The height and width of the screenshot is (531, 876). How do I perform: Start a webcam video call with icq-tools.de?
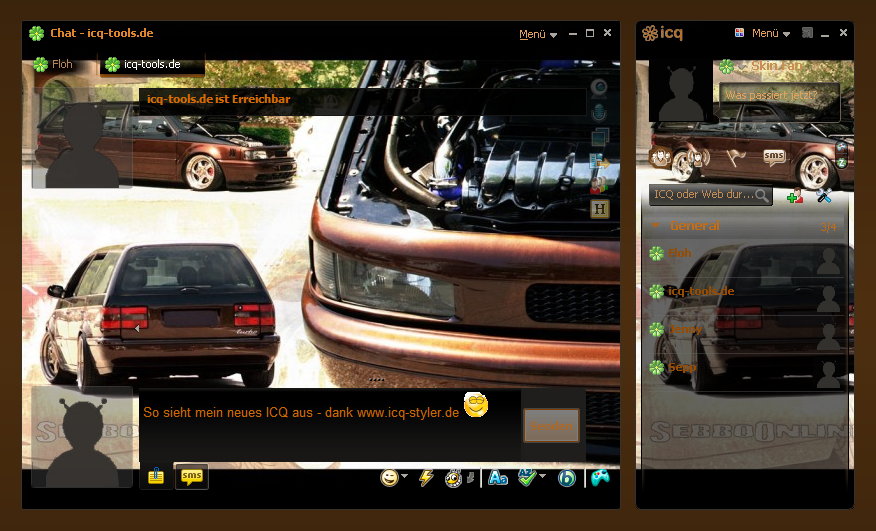click(x=599, y=88)
